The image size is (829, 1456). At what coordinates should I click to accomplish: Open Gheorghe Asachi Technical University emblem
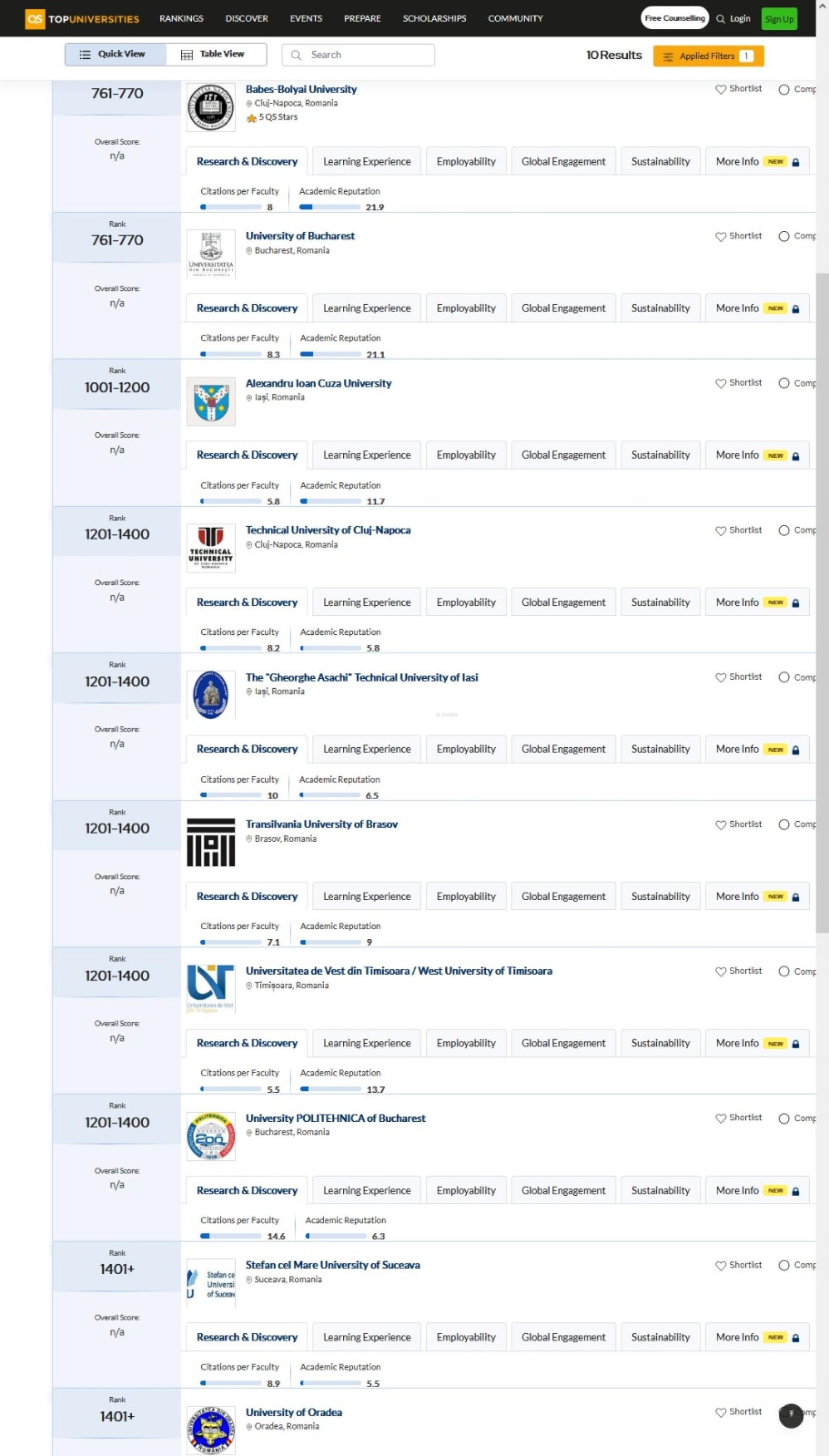point(211,695)
